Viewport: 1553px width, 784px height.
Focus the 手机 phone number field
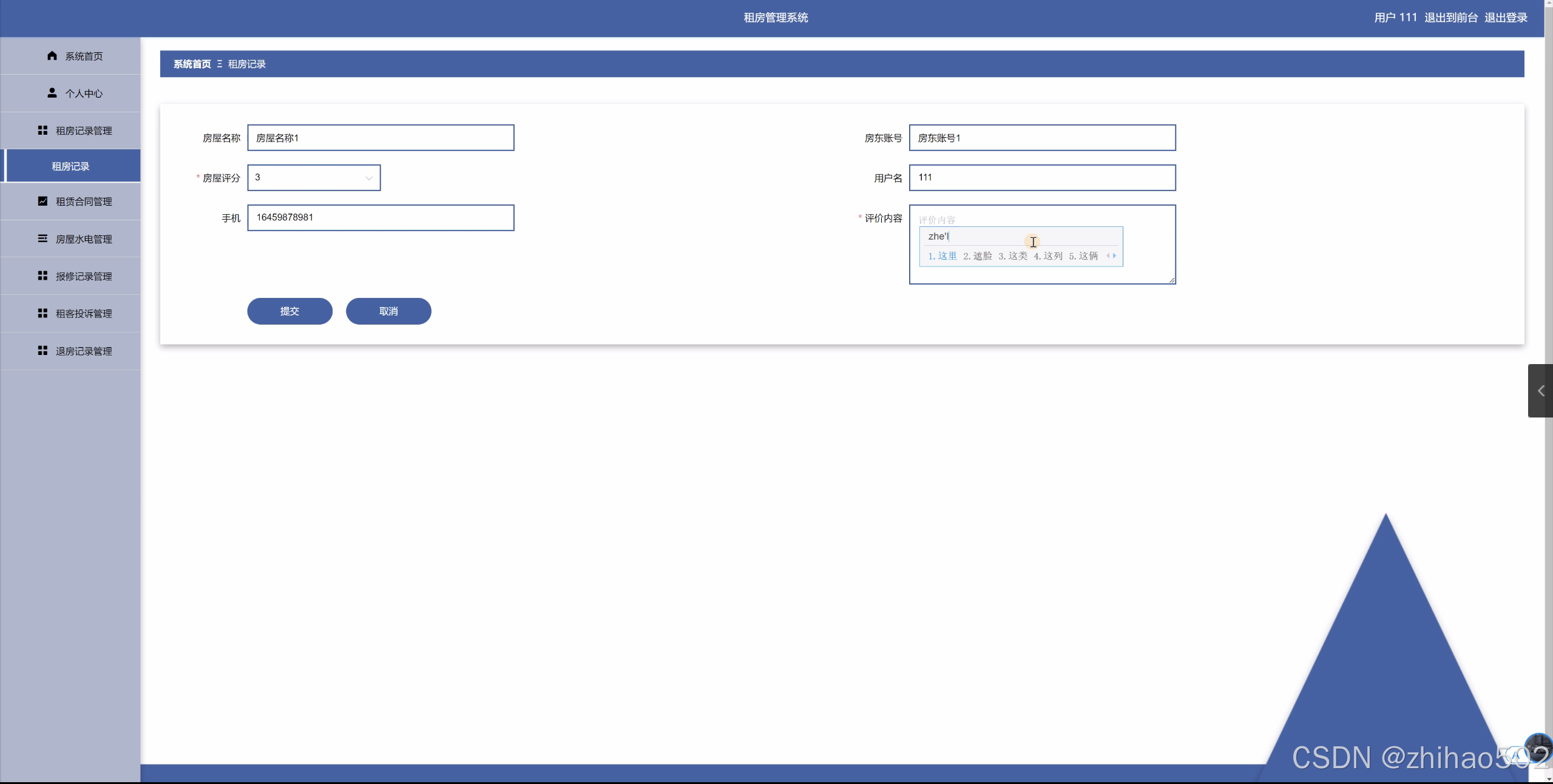pyautogui.click(x=381, y=218)
